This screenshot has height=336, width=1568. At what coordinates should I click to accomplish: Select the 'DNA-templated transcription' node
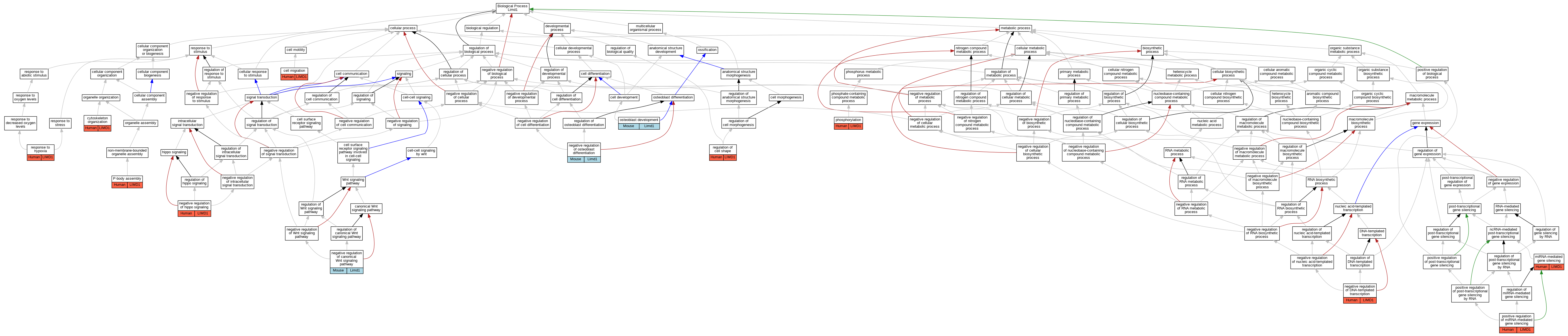coord(1372,233)
